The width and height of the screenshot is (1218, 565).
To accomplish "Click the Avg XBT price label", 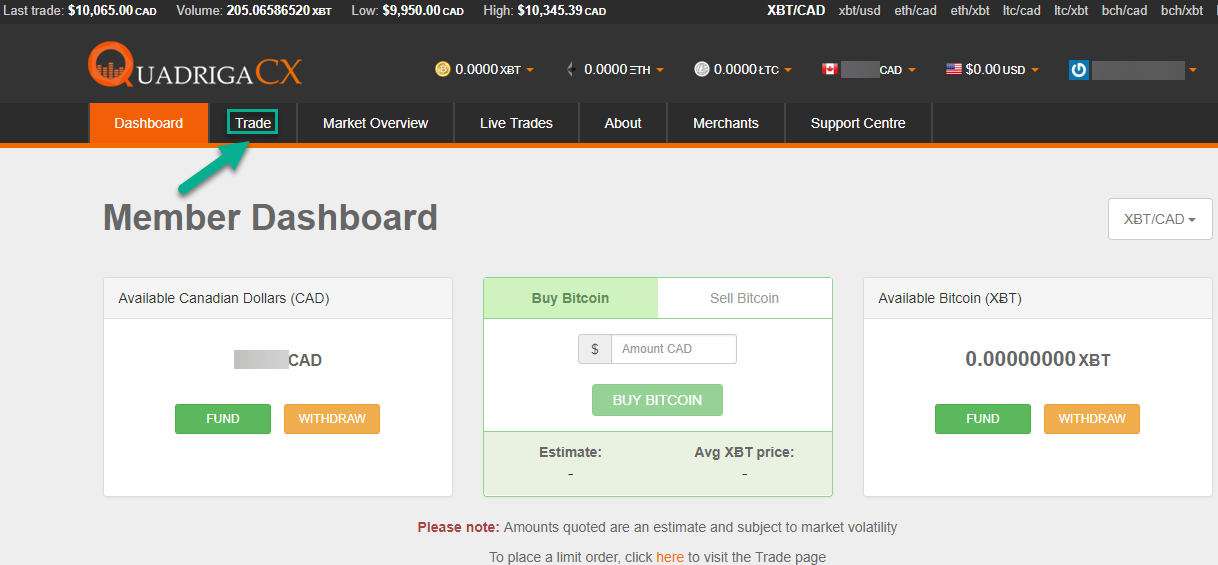I will click(744, 452).
